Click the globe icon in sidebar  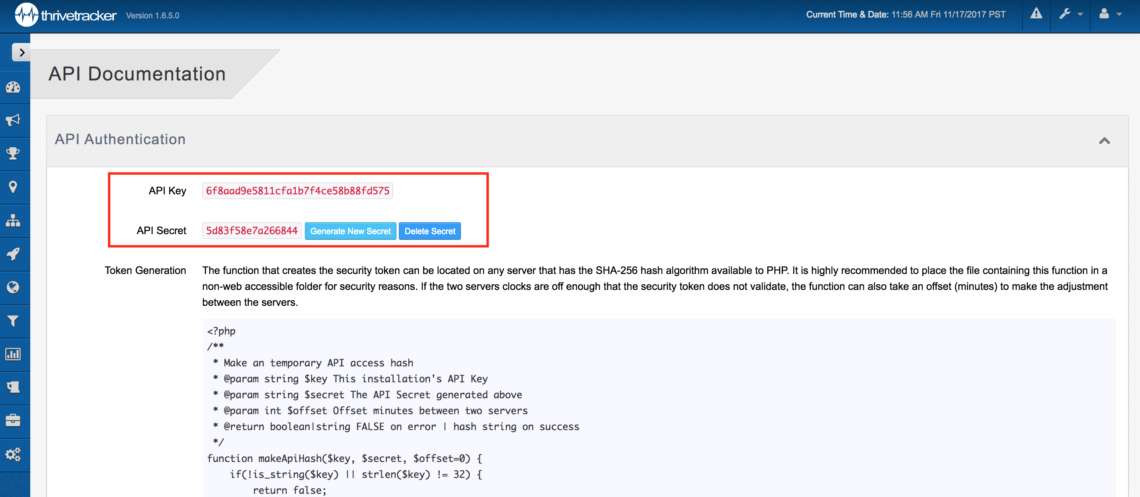pos(13,287)
